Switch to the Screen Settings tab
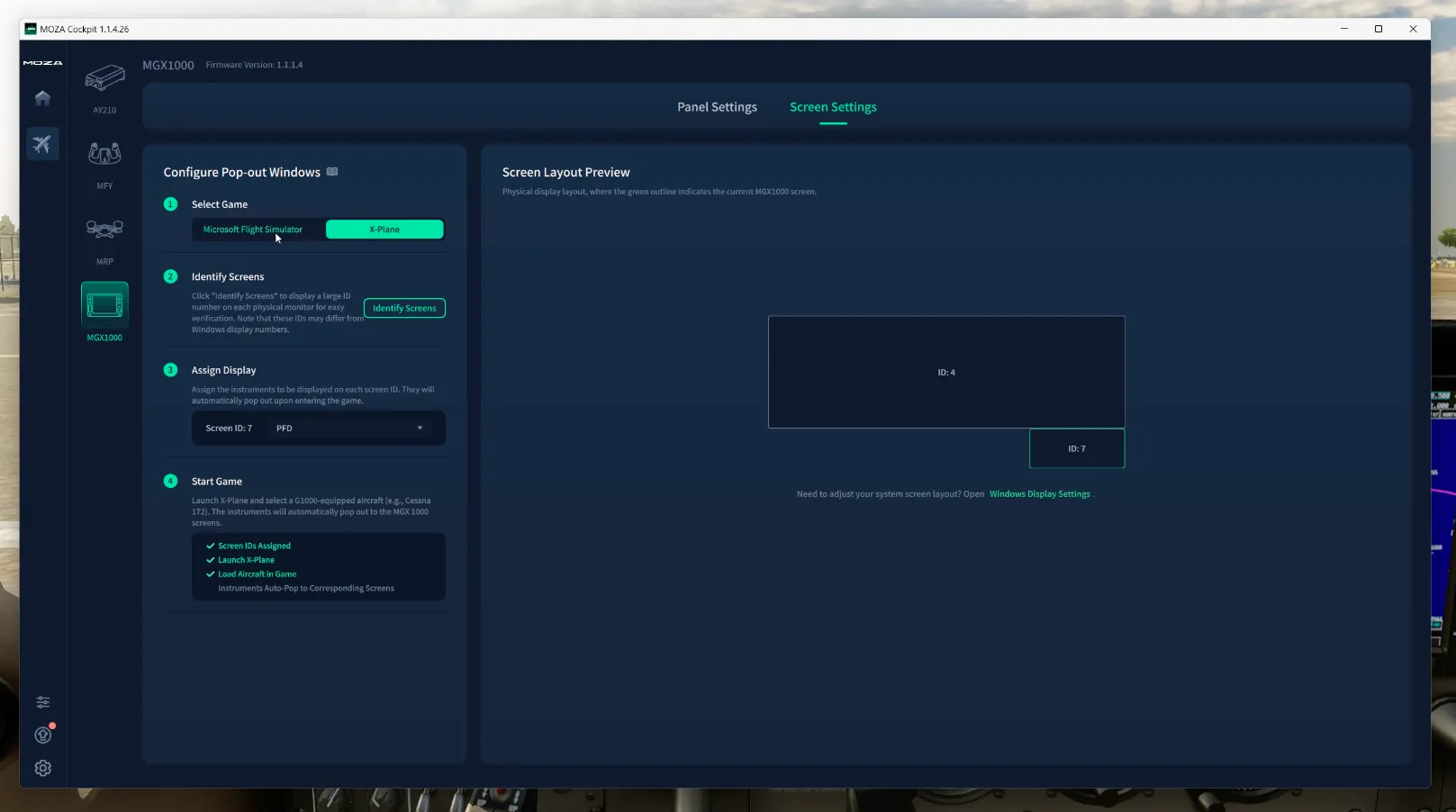The height and width of the screenshot is (812, 1456). point(833,107)
